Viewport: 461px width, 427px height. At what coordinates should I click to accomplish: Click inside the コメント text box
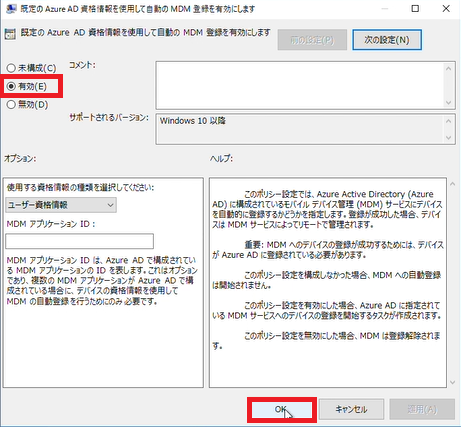299,85
